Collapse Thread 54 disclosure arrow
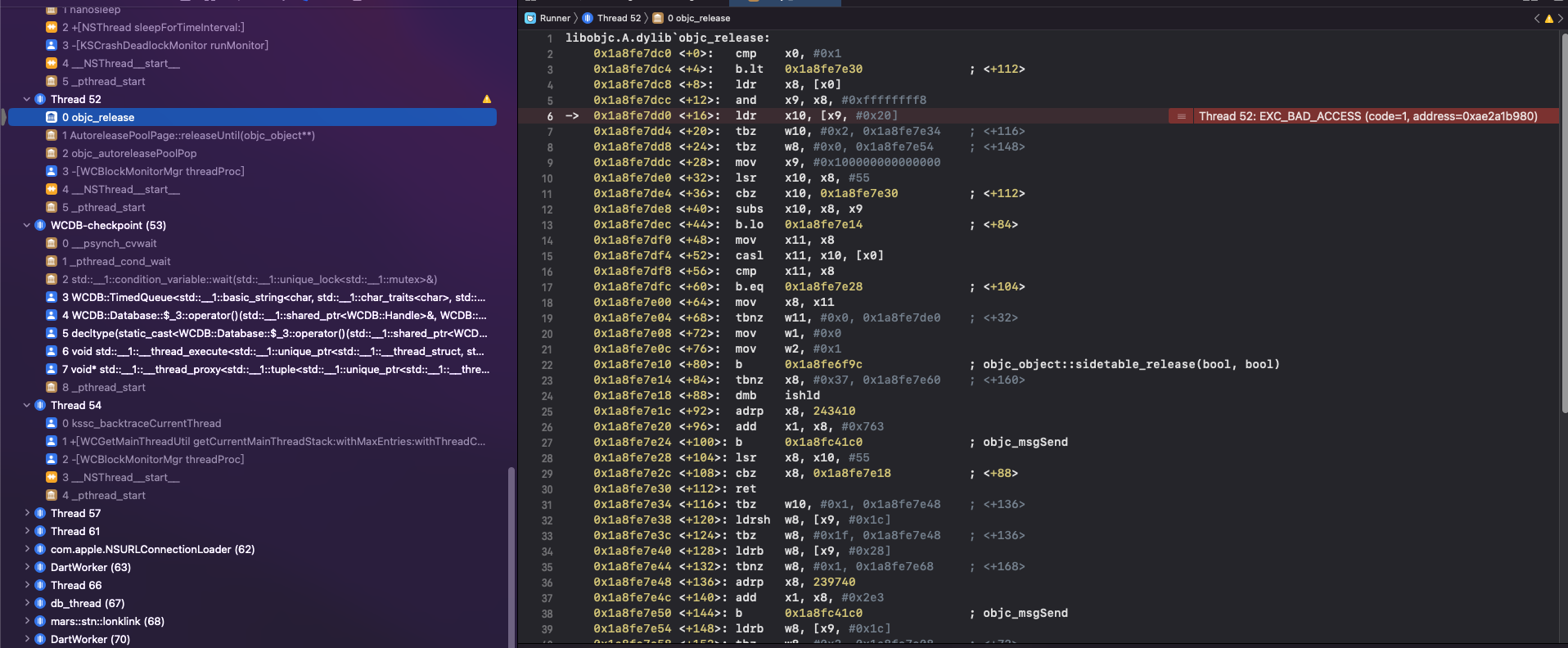 coord(26,405)
